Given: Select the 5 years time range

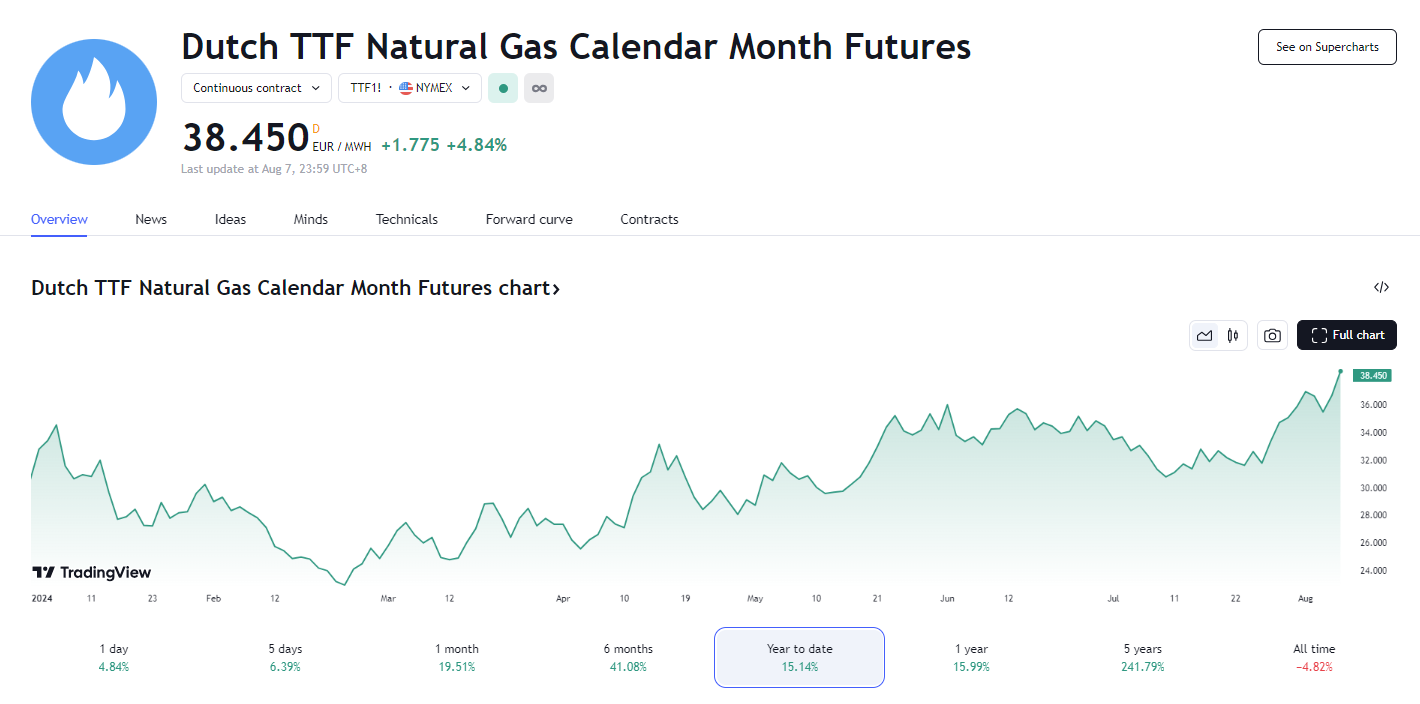Looking at the screenshot, I should 1142,657.
